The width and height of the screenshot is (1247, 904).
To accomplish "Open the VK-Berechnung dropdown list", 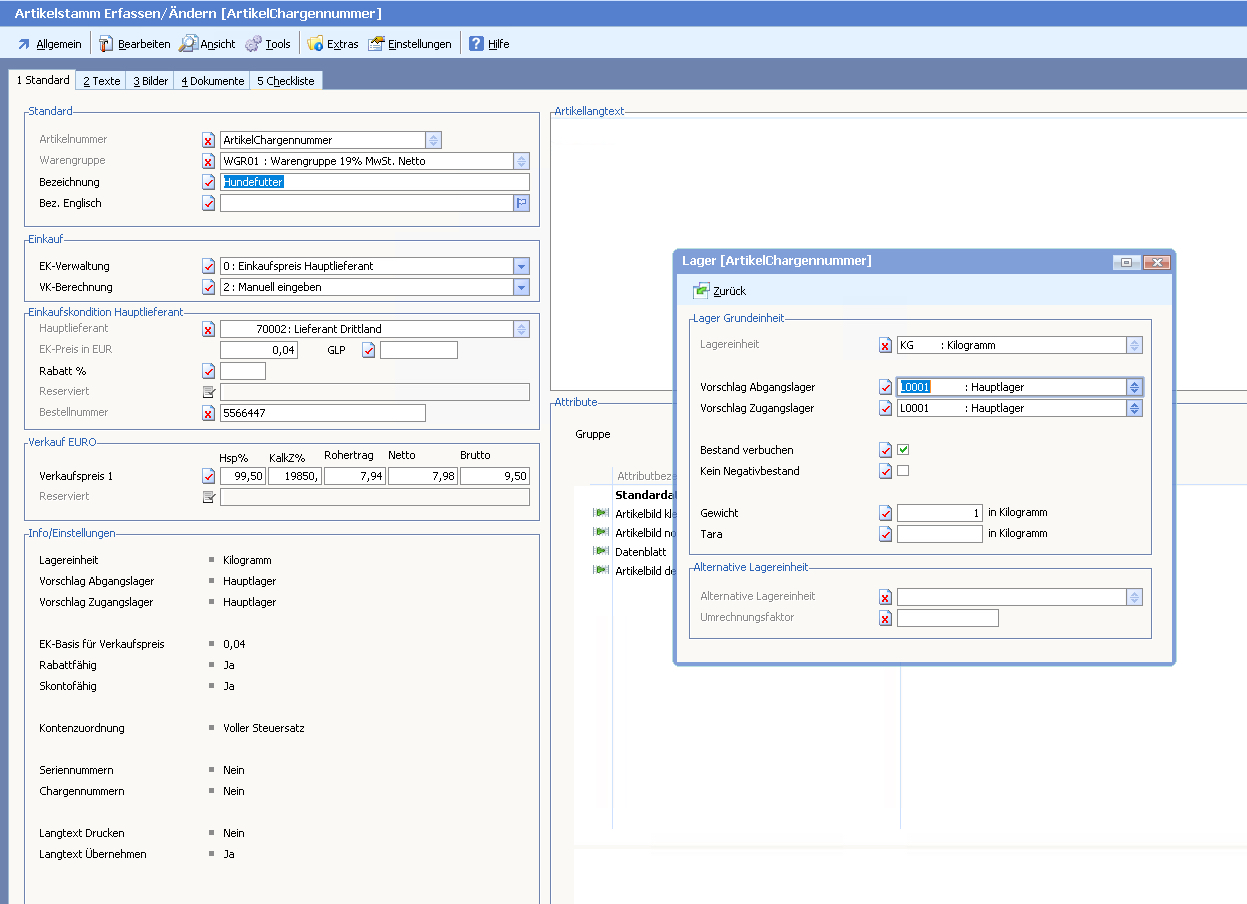I will coord(520,287).
